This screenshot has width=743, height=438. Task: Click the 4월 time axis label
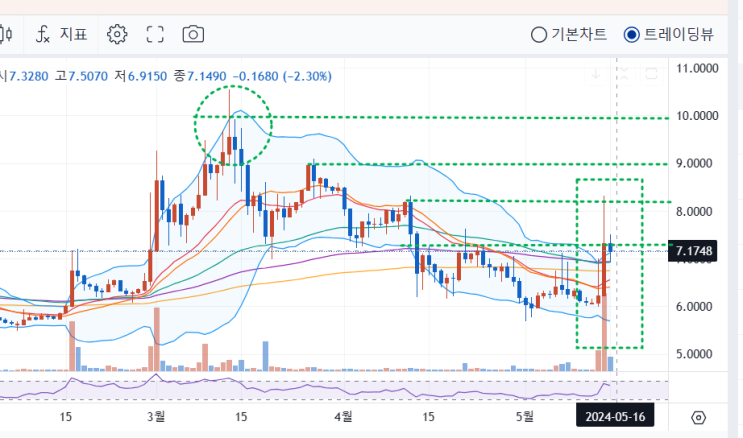pos(343,417)
